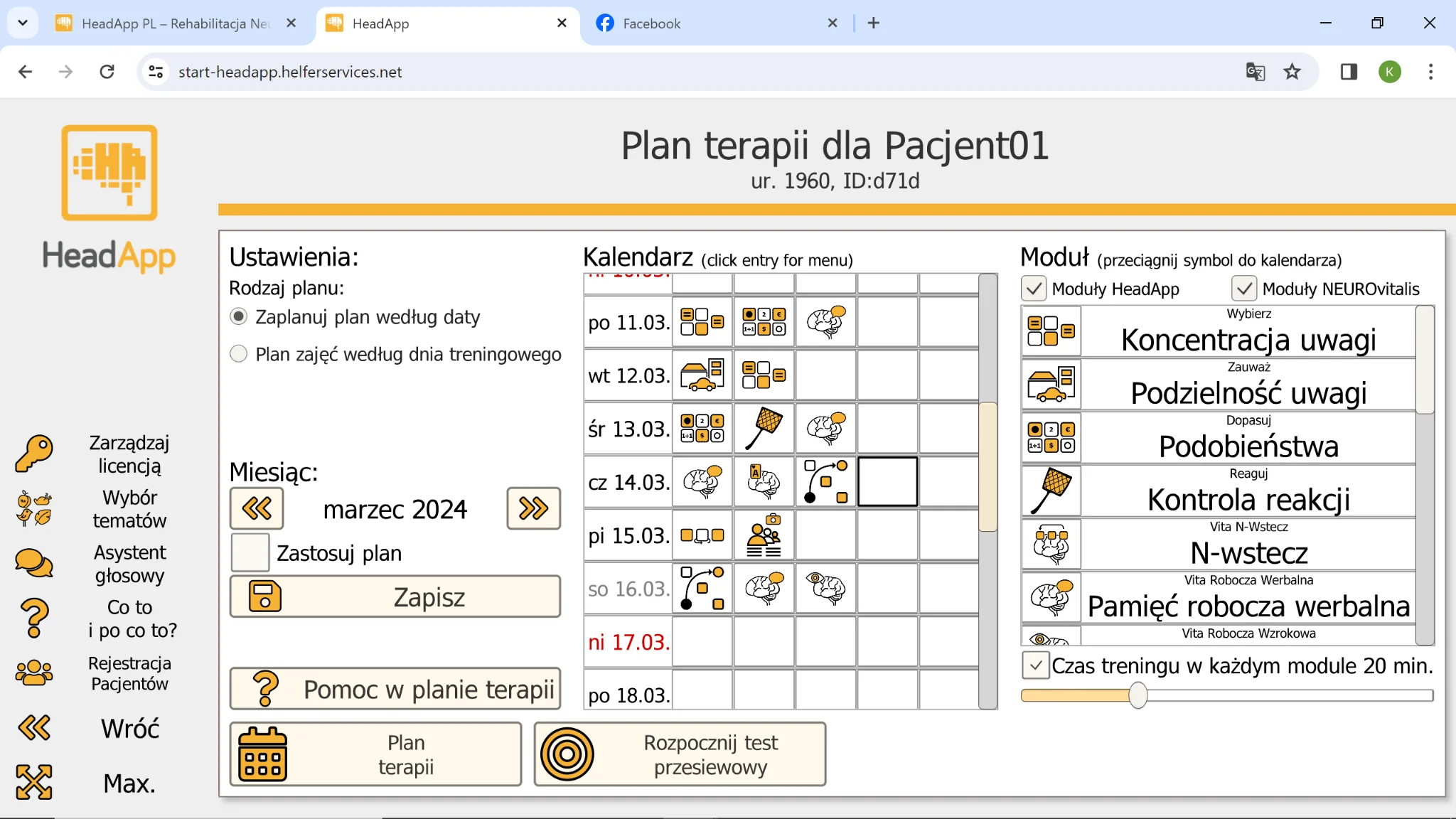Toggle Moduły HeadApp checkbox
Image resolution: width=1456 pixels, height=819 pixels.
point(1034,289)
